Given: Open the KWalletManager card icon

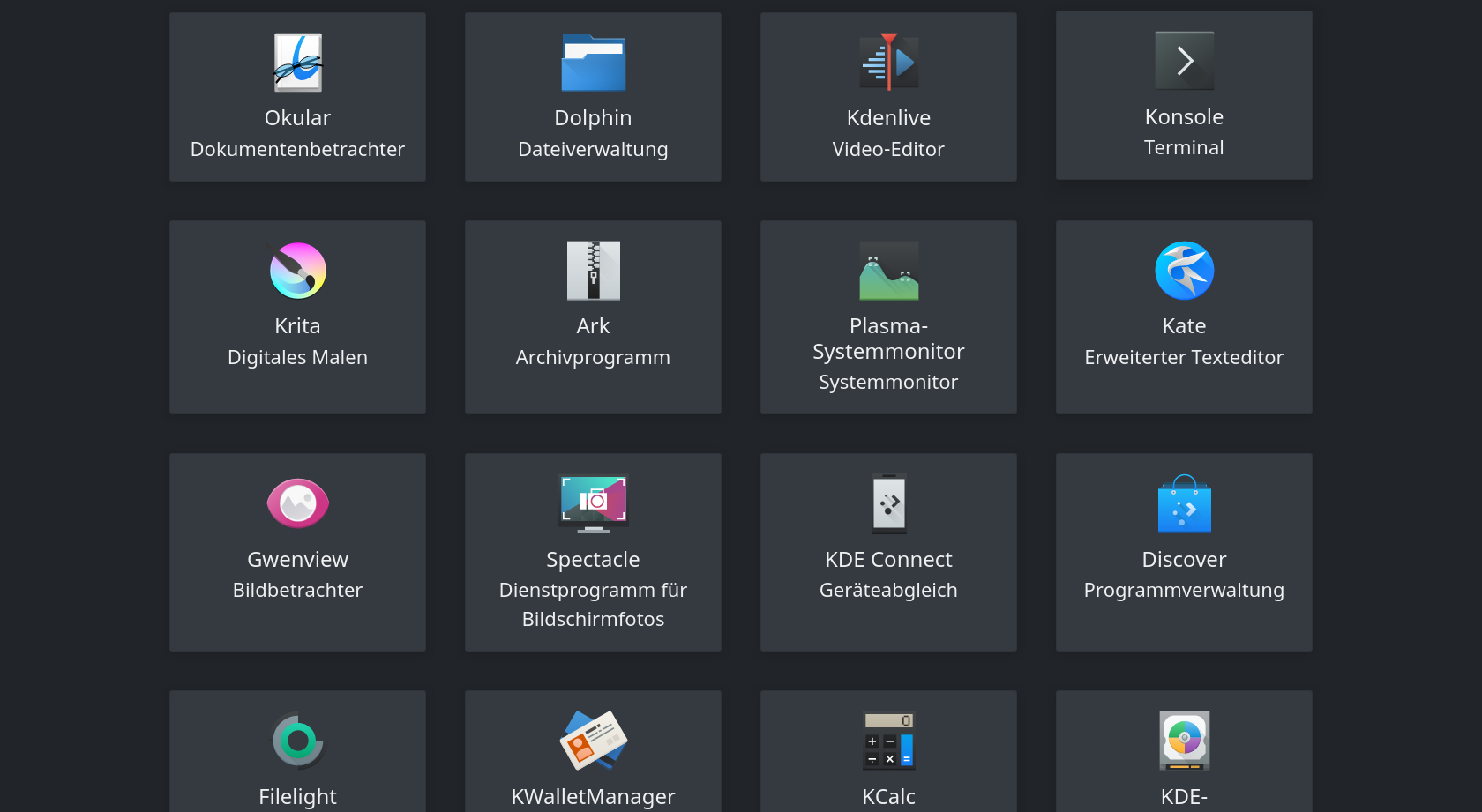Looking at the screenshot, I should tap(594, 741).
